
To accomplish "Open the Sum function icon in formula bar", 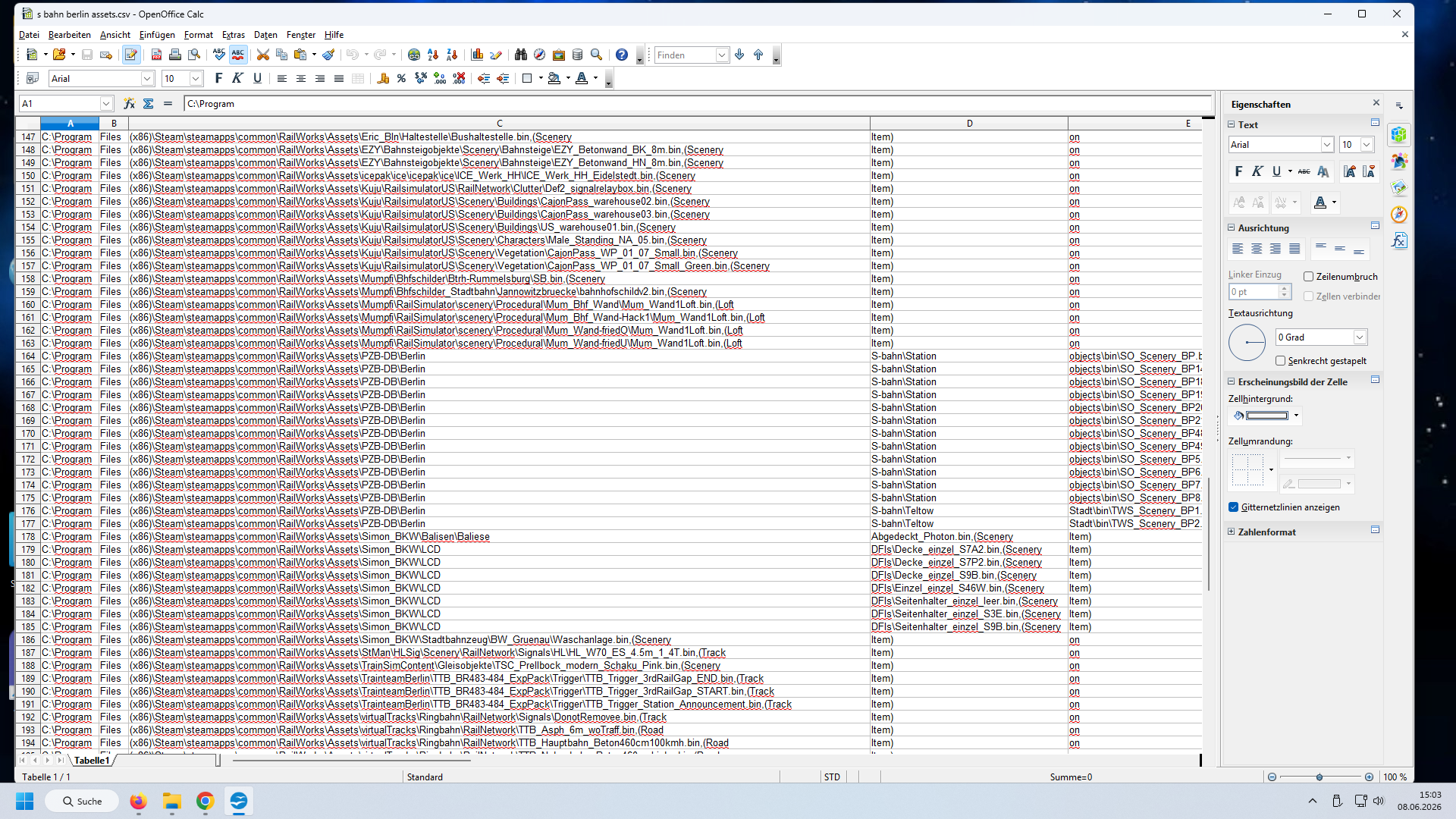I will point(149,104).
